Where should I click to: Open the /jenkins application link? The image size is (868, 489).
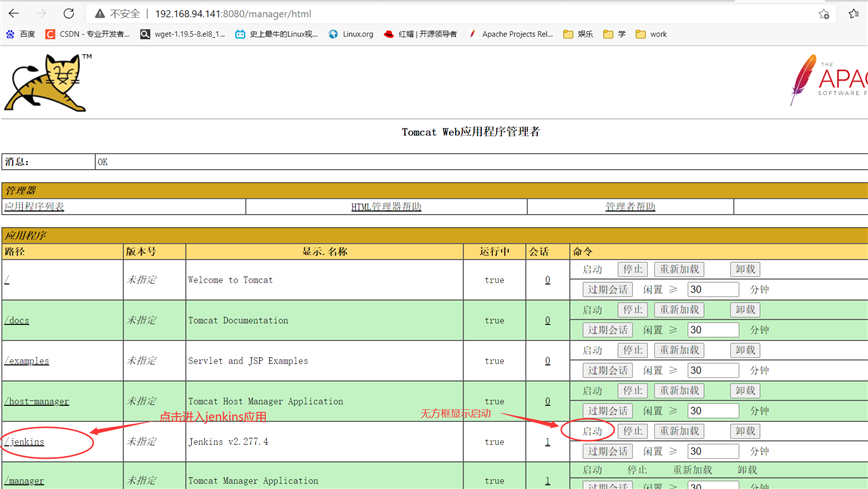click(x=24, y=441)
